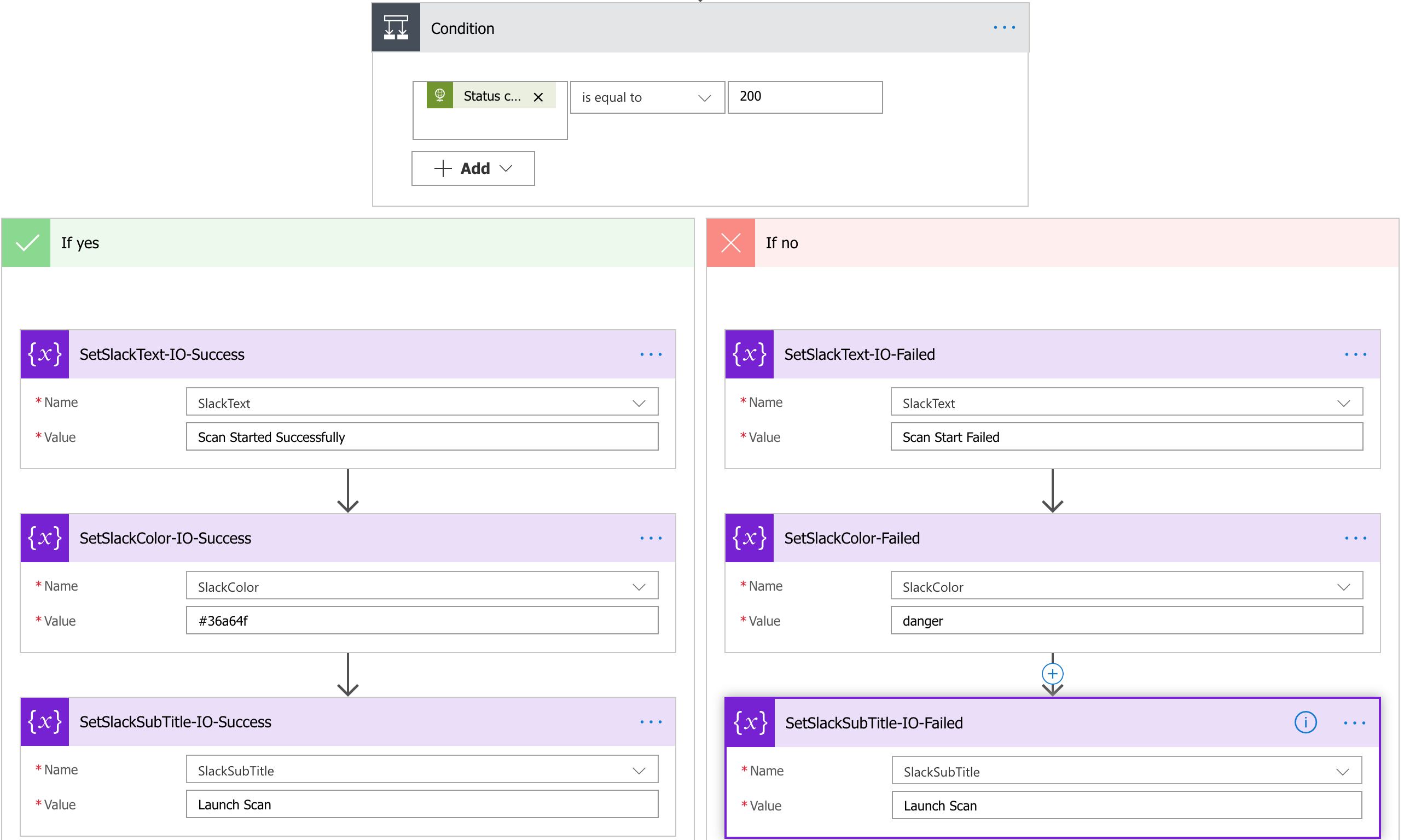The image size is (1404, 840).
Task: Click the Status code dynamic content token
Action: pos(490,96)
